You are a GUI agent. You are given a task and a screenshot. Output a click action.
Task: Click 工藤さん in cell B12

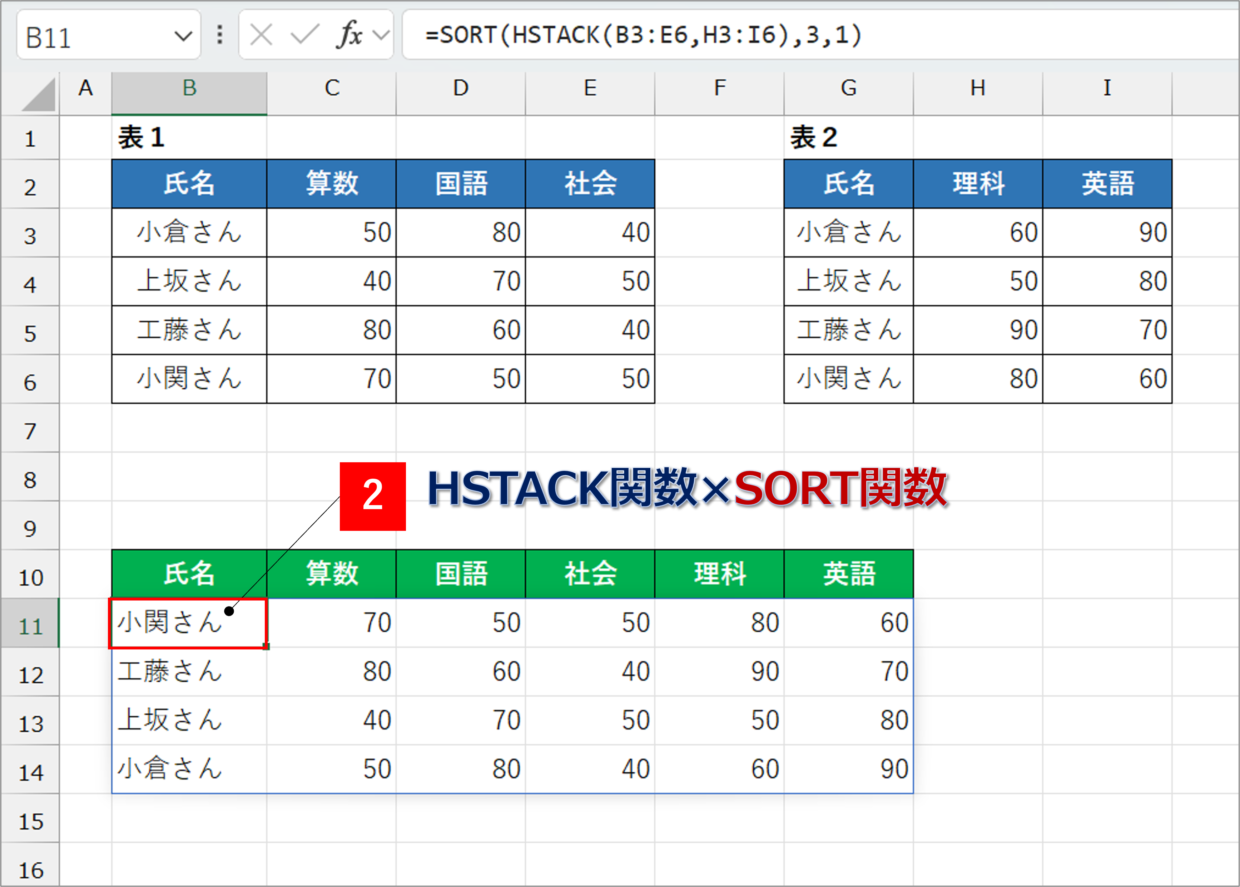[x=189, y=672]
